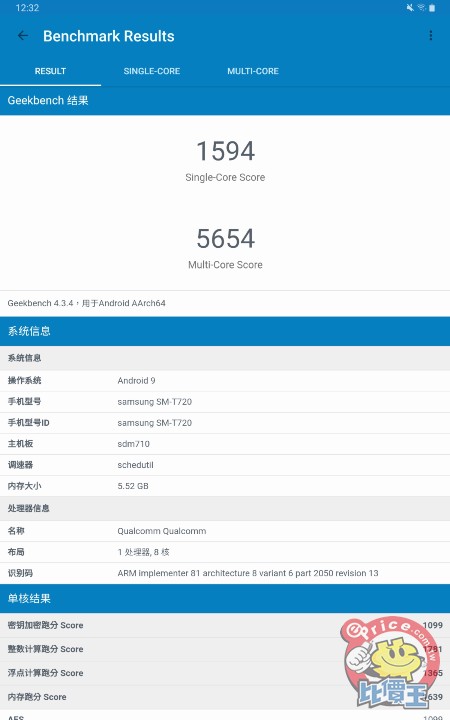
Task: Tap the Multi-Core Score label
Action: tap(225, 264)
